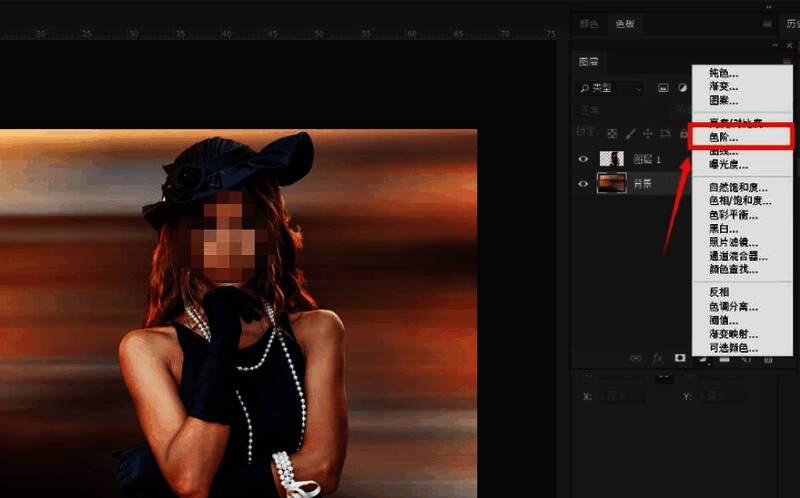The height and width of the screenshot is (498, 800).
Task: Click the link layers icon
Action: 635,357
